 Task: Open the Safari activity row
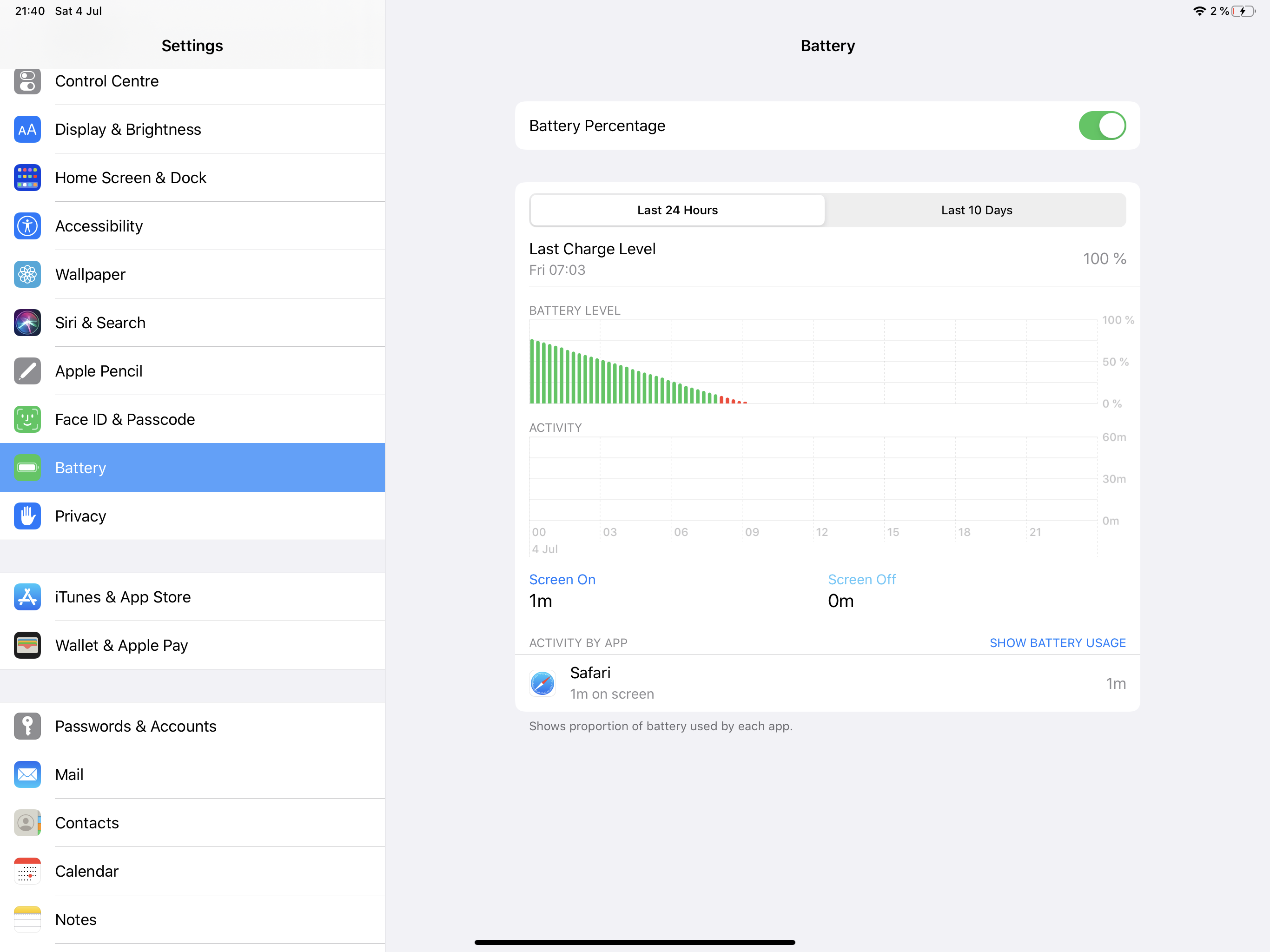click(827, 683)
